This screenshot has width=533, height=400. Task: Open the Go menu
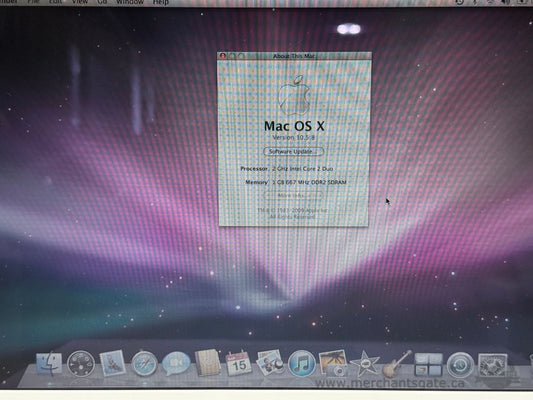click(x=102, y=2)
